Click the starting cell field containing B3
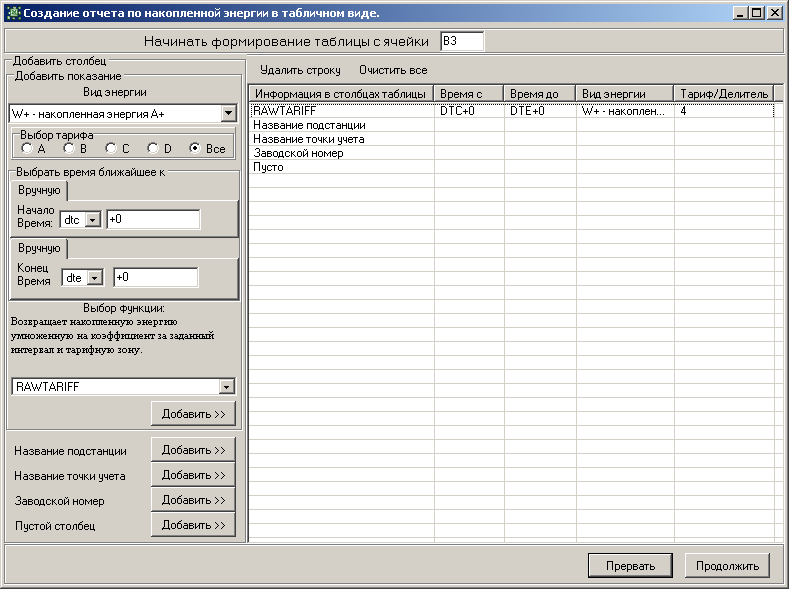Viewport: 789px width, 589px height. [462, 41]
